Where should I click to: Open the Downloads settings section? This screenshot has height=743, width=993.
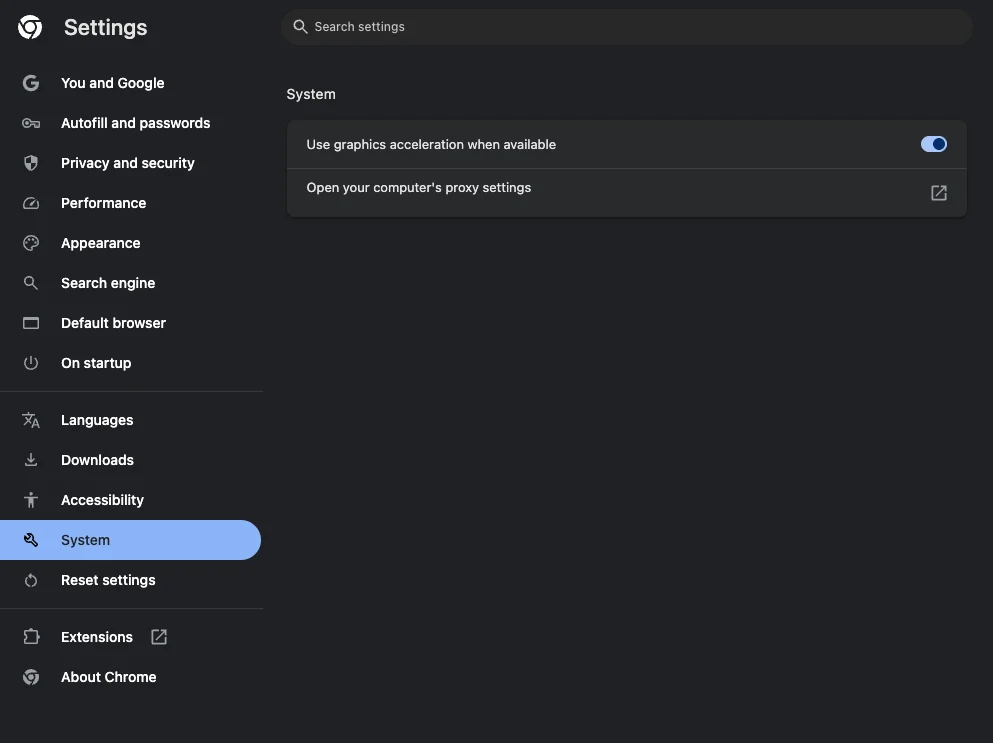97,460
